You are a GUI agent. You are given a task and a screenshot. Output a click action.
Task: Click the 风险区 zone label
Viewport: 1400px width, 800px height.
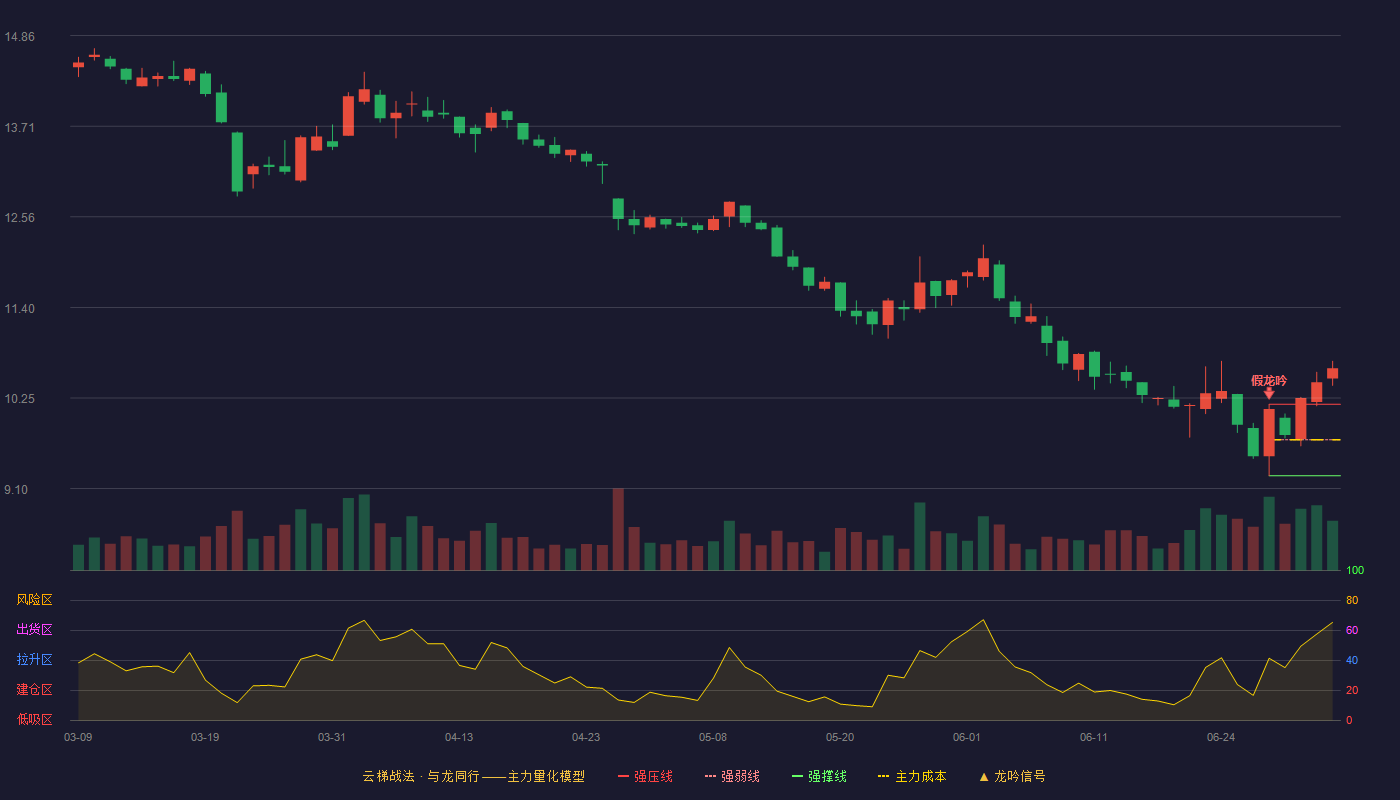point(34,600)
